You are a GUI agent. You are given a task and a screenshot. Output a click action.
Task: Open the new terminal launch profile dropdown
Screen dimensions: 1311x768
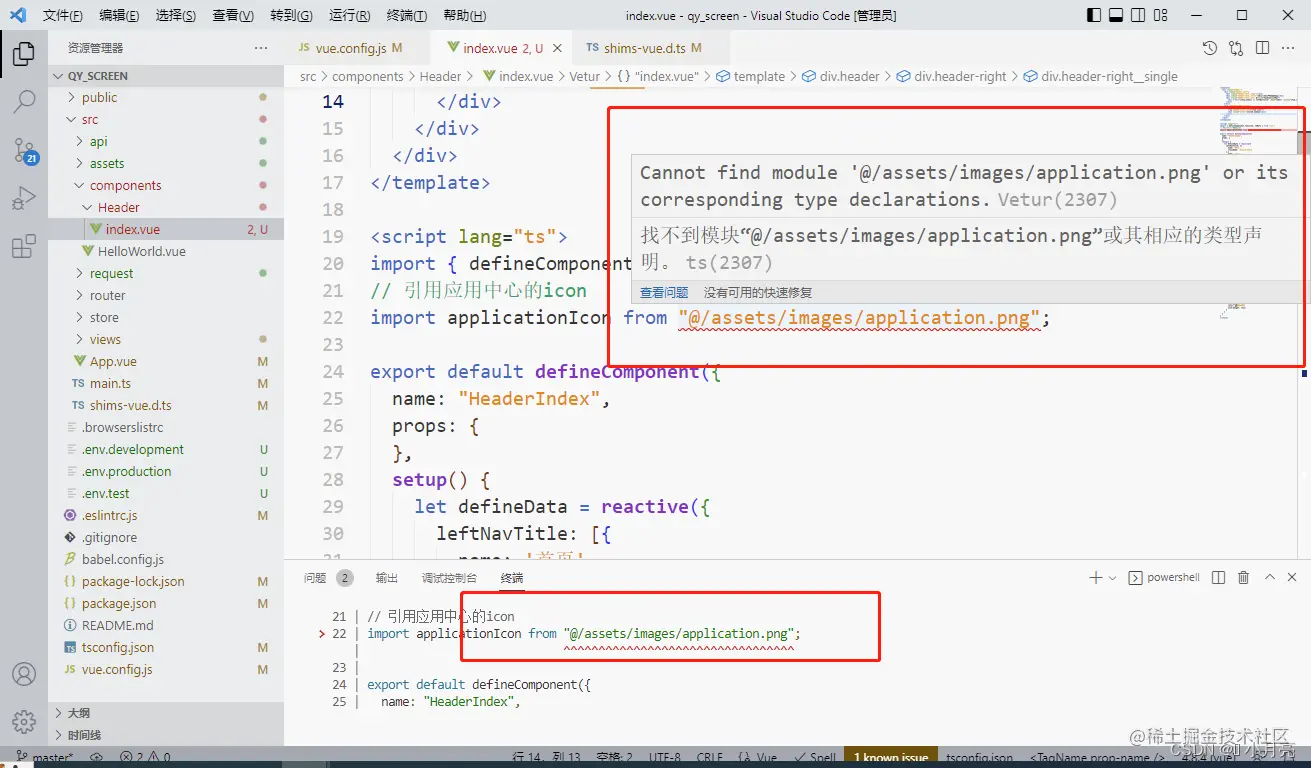[1112, 578]
